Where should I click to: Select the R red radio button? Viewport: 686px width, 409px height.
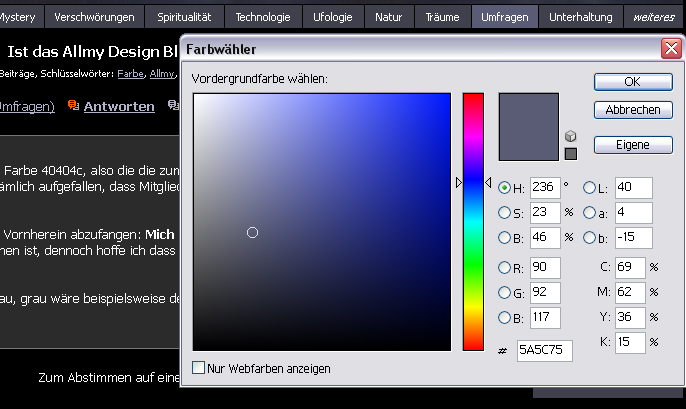pos(504,267)
